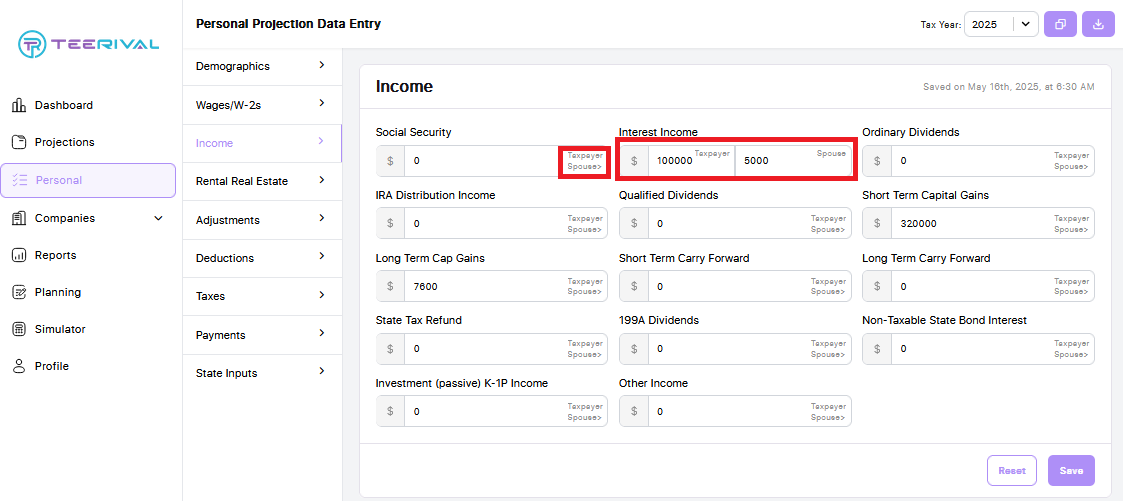Toggle Taxpayer/Spouse split for Social Security
The height and width of the screenshot is (501, 1123).
(x=584, y=161)
